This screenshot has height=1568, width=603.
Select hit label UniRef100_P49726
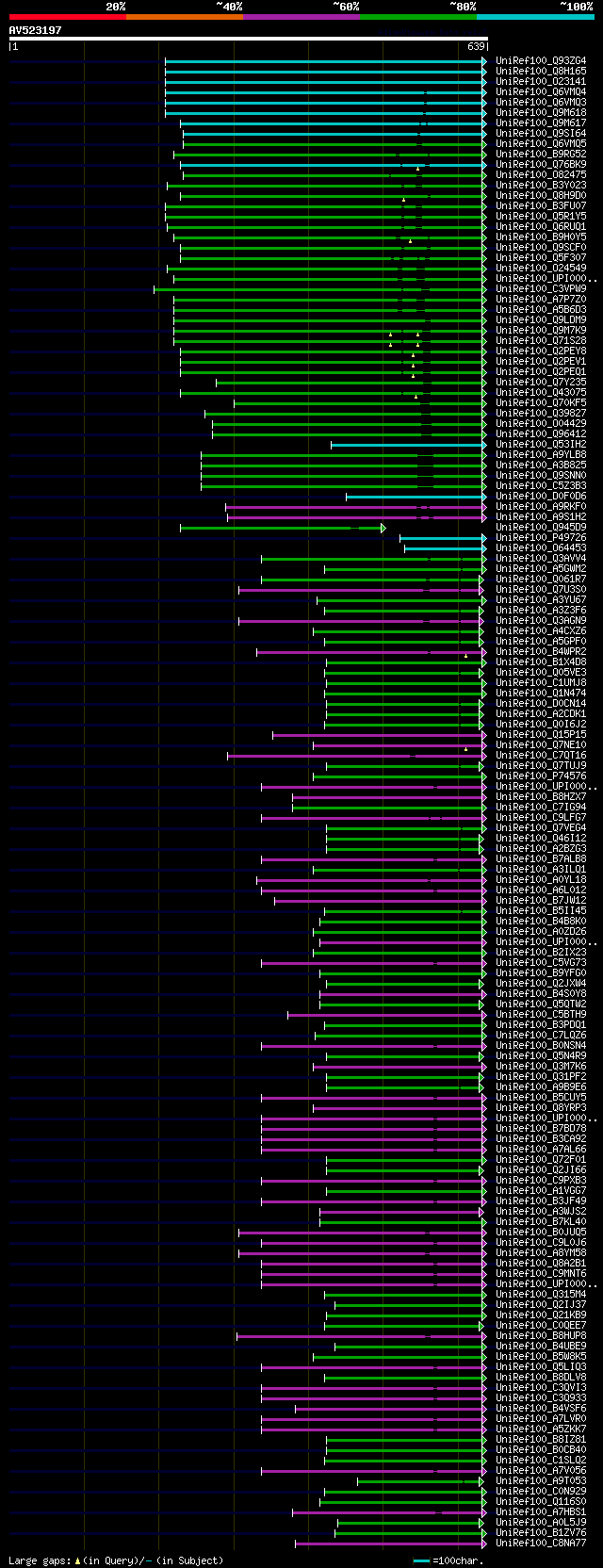[541, 538]
